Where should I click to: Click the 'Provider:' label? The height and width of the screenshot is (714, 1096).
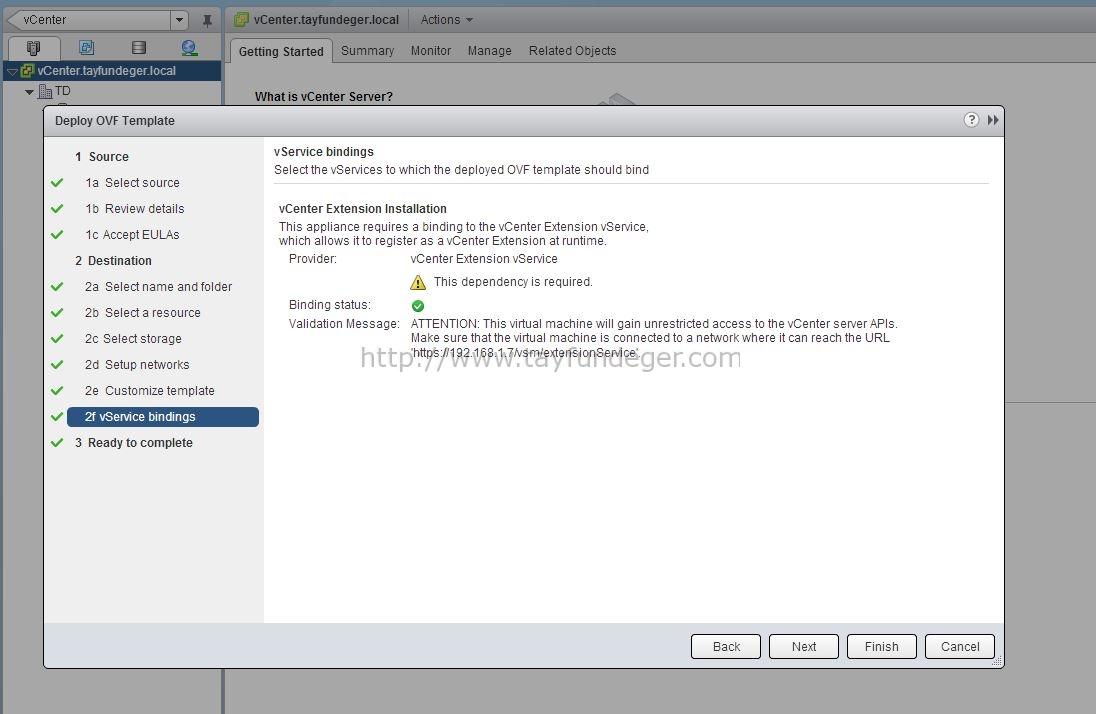tap(312, 259)
